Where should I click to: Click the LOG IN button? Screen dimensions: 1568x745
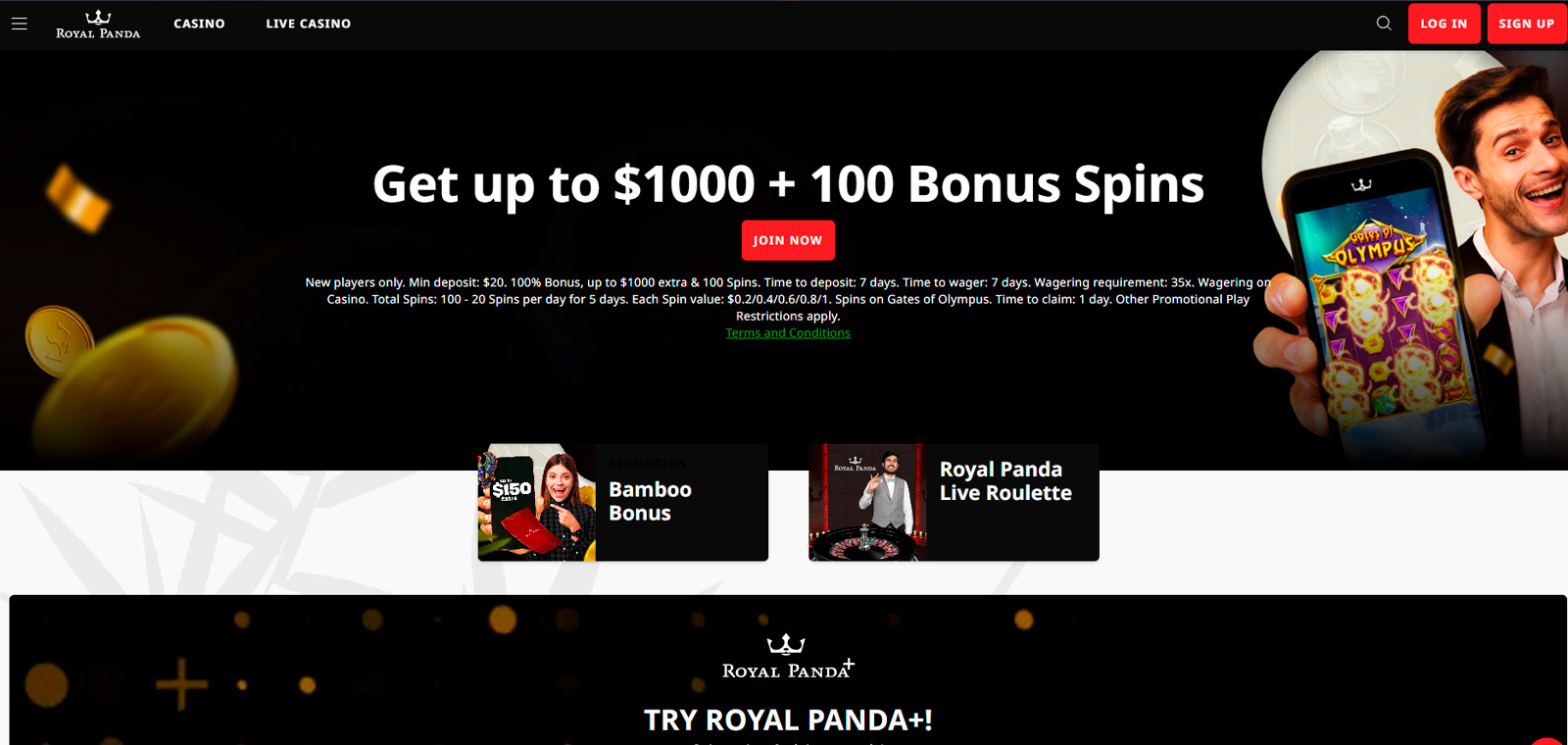(1444, 24)
